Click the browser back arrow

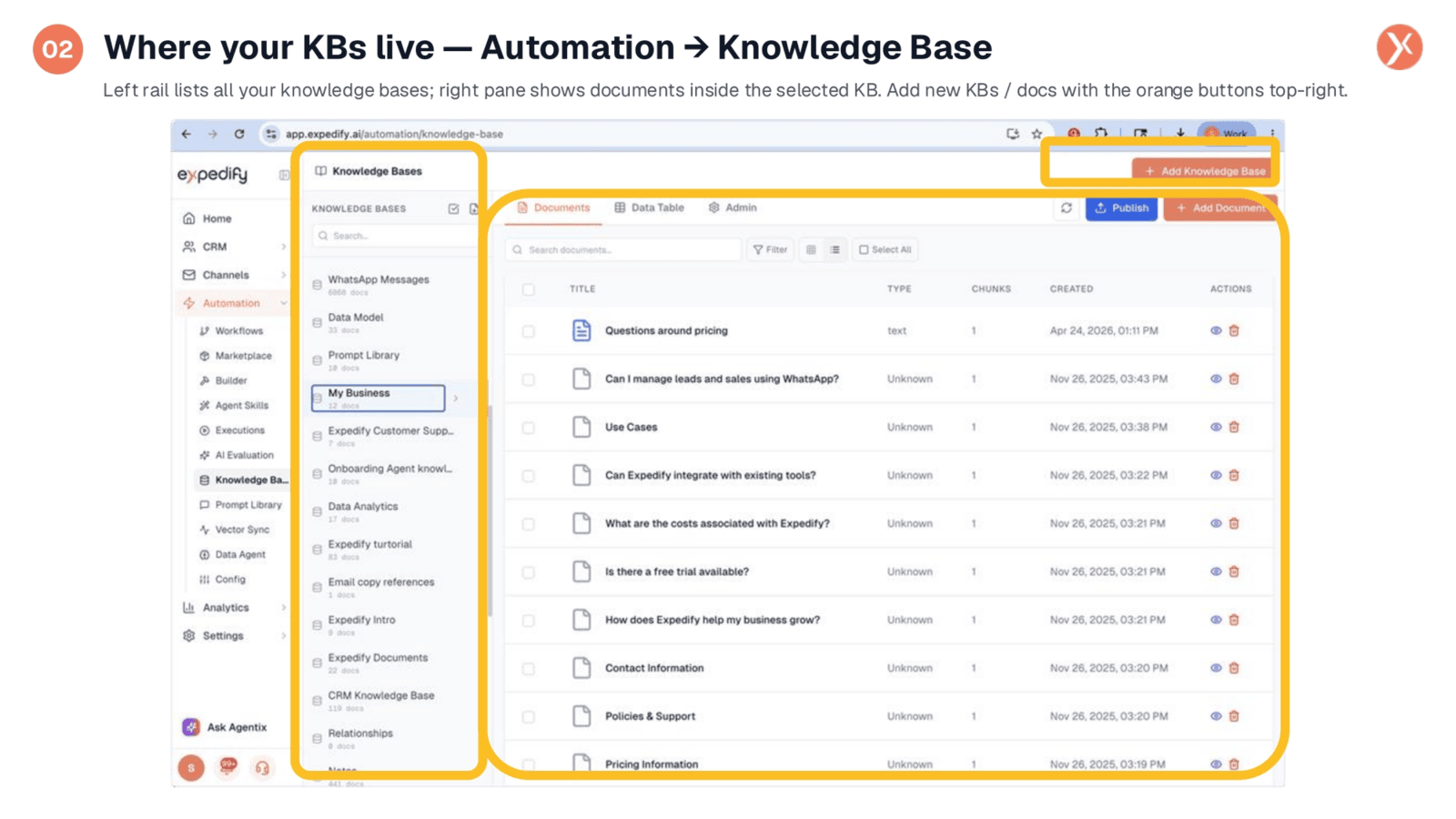[187, 134]
